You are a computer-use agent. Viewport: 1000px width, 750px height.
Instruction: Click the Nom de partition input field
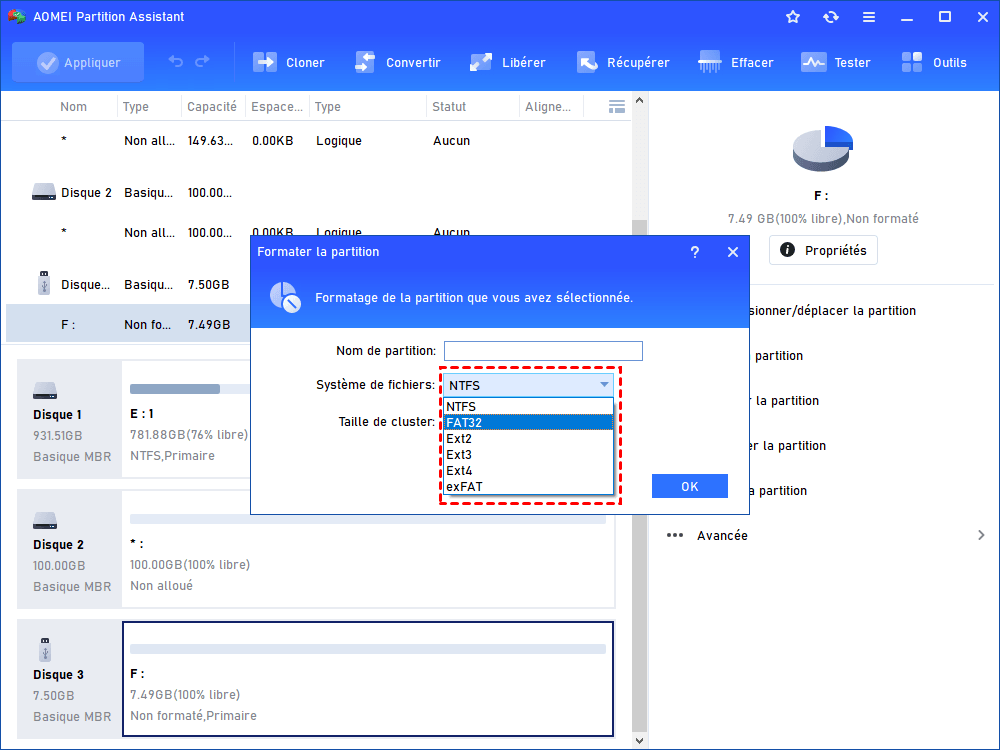[543, 351]
